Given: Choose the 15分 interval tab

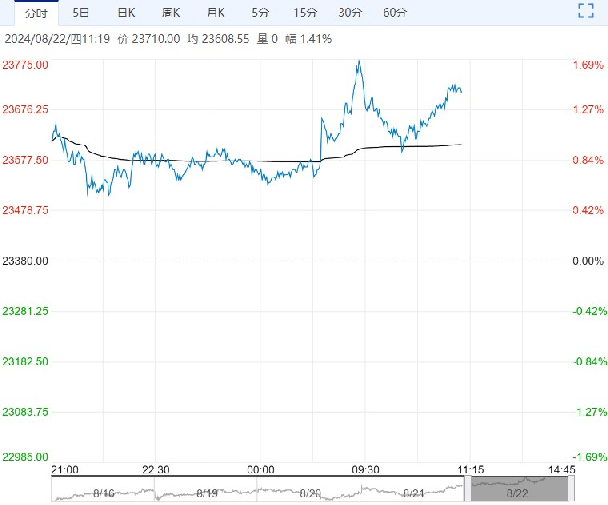Looking at the screenshot, I should [305, 13].
